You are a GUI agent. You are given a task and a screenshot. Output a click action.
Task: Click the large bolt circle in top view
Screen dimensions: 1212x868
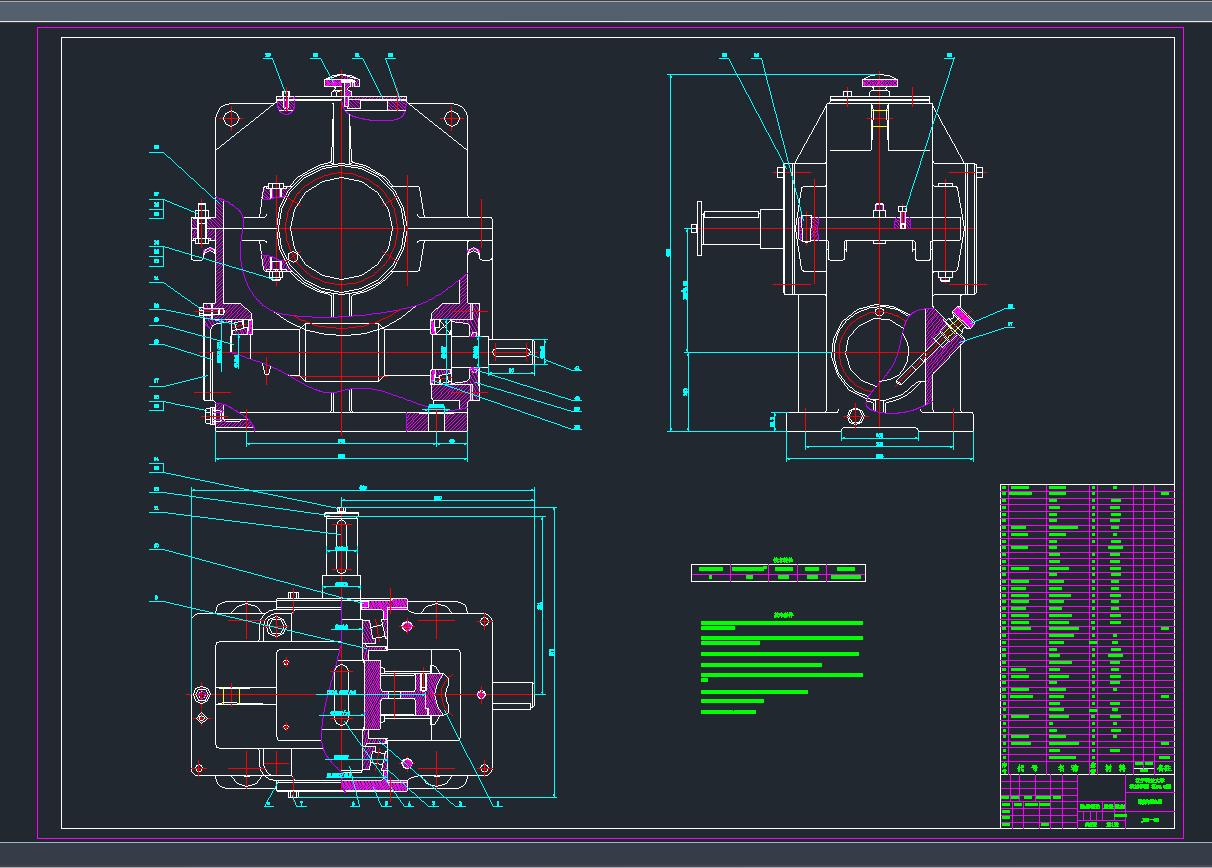point(275,627)
